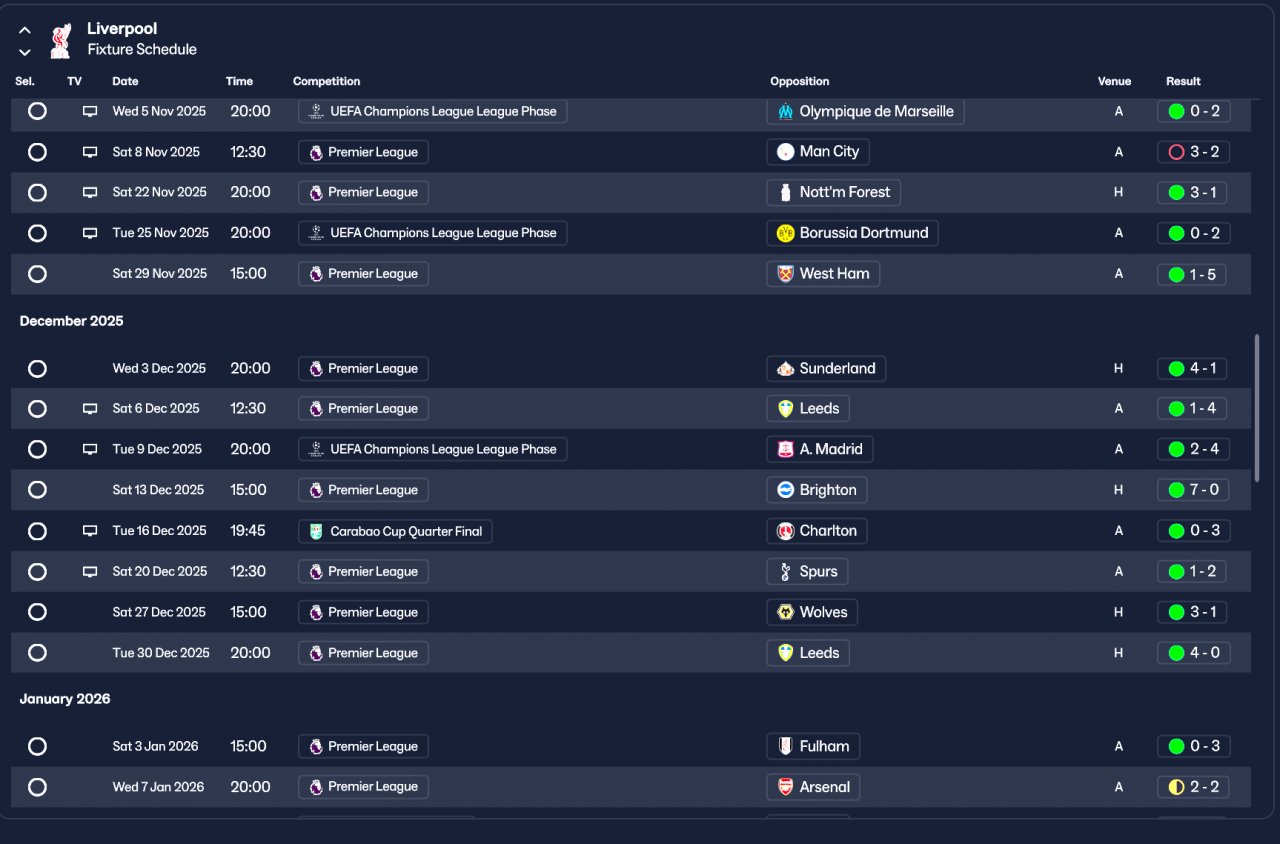This screenshot has height=844, width=1280.
Task: Click TV icon for Man City match
Action: click(x=90, y=152)
